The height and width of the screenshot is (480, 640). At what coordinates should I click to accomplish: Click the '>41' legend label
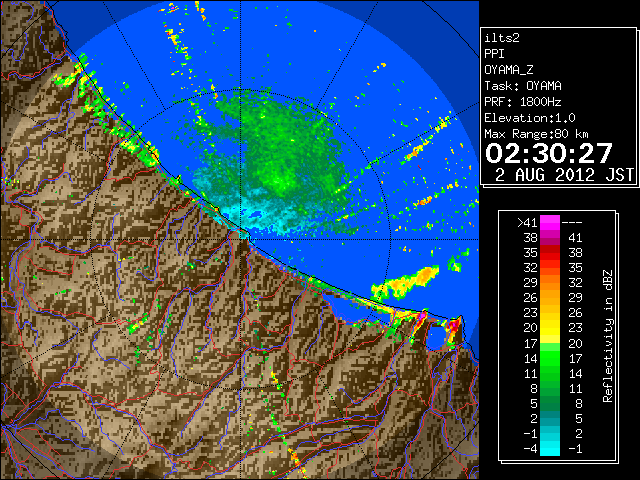point(527,222)
